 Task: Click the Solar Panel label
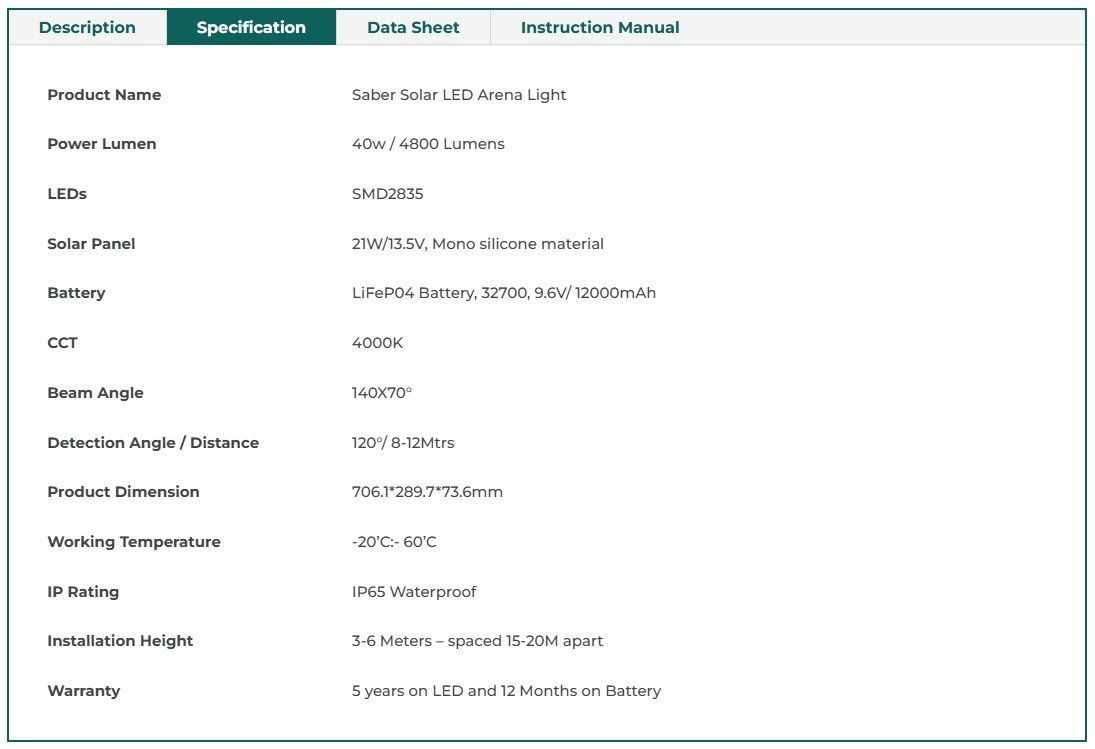[x=91, y=244]
